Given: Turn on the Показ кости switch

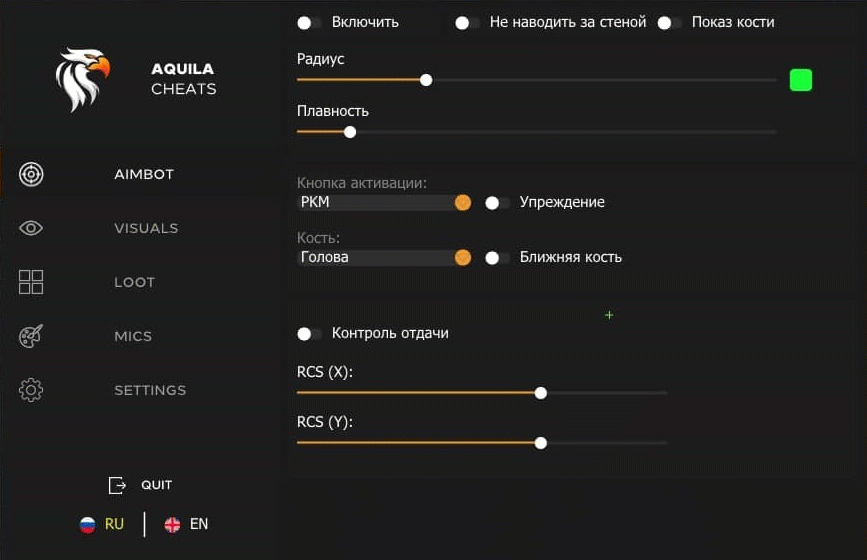Looking at the screenshot, I should click(x=669, y=22).
